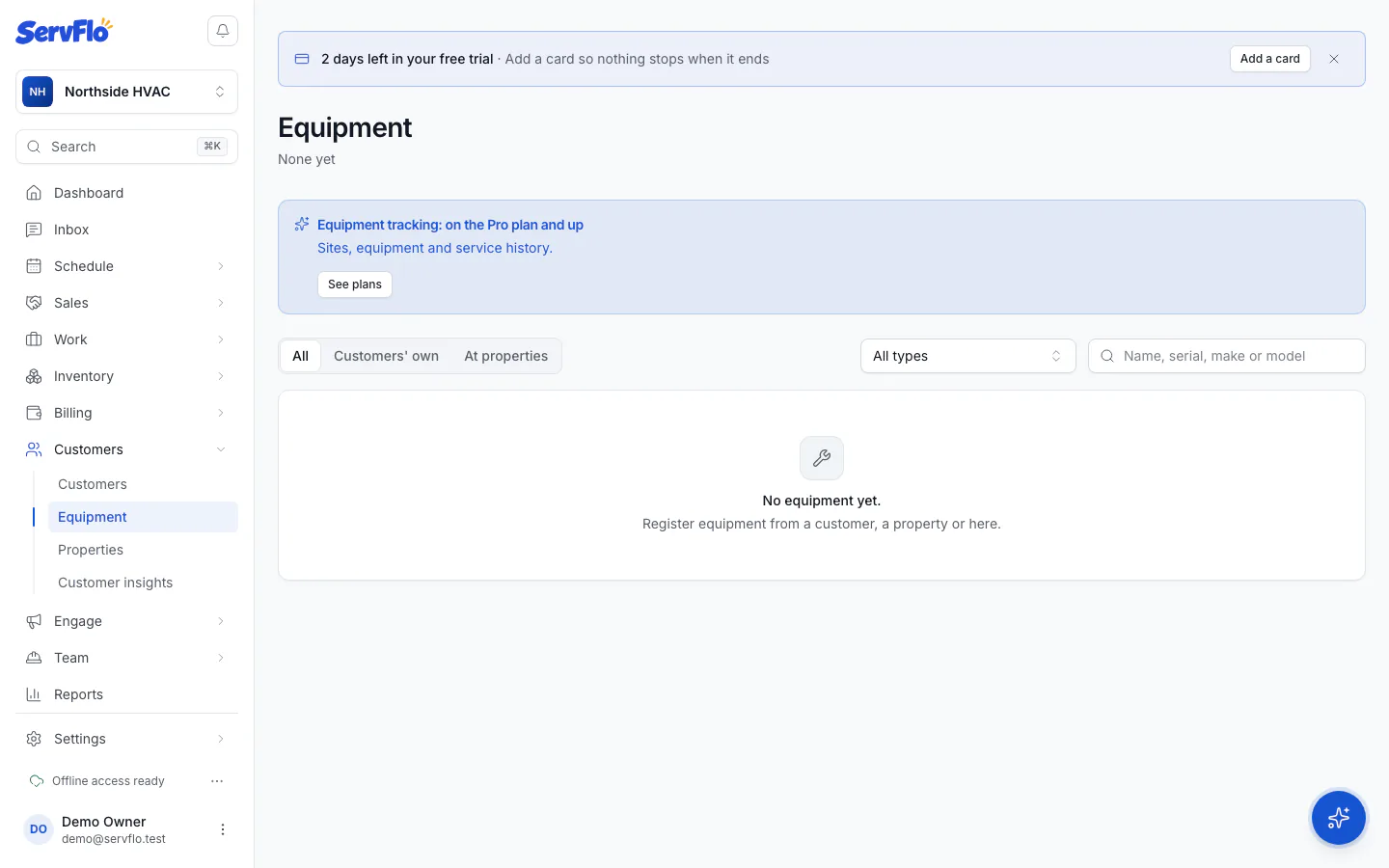This screenshot has width=1389, height=868.
Task: Click demo@servflo.test email text
Action: click(x=114, y=839)
